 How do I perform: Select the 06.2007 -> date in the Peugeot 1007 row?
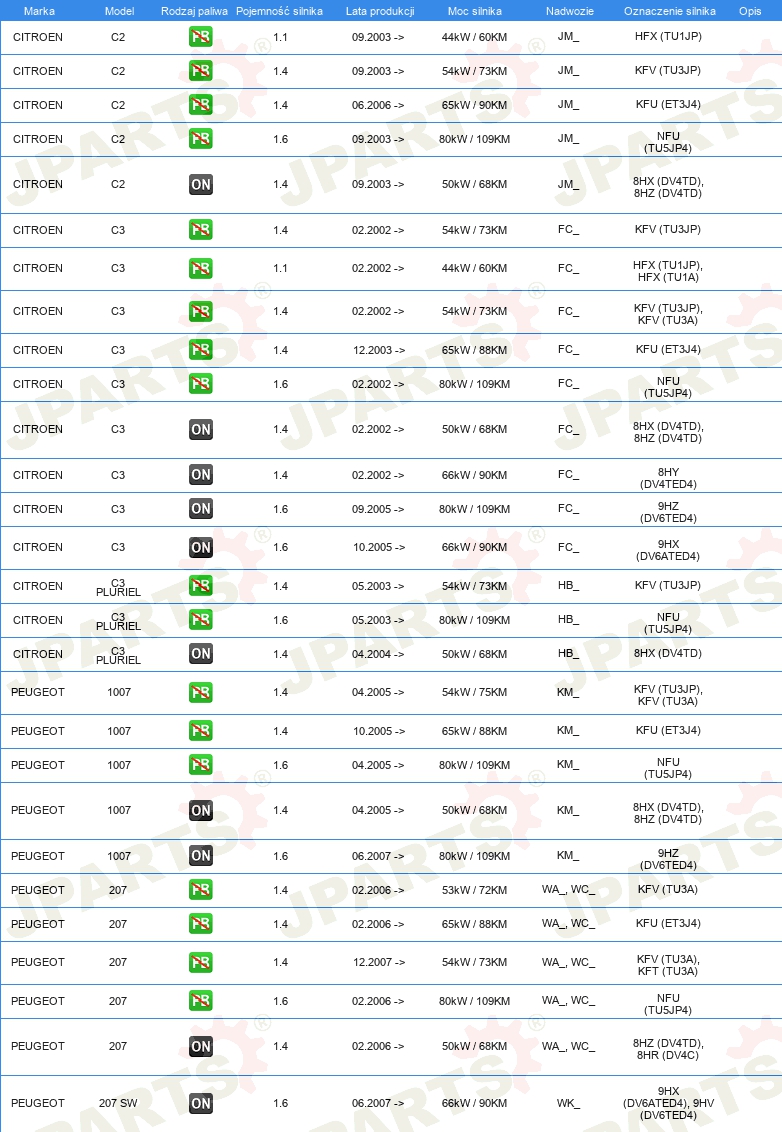(378, 856)
